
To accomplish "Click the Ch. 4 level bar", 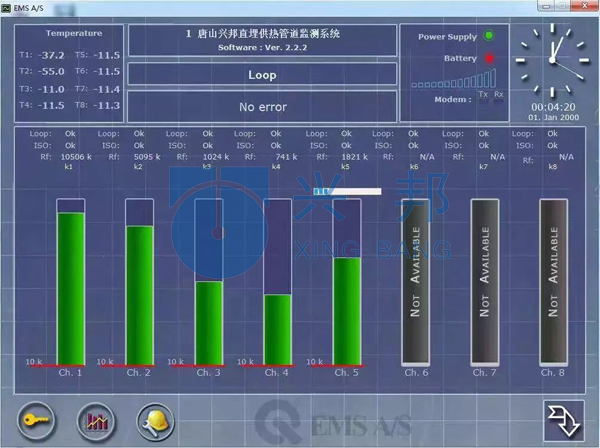I will 277,328.
